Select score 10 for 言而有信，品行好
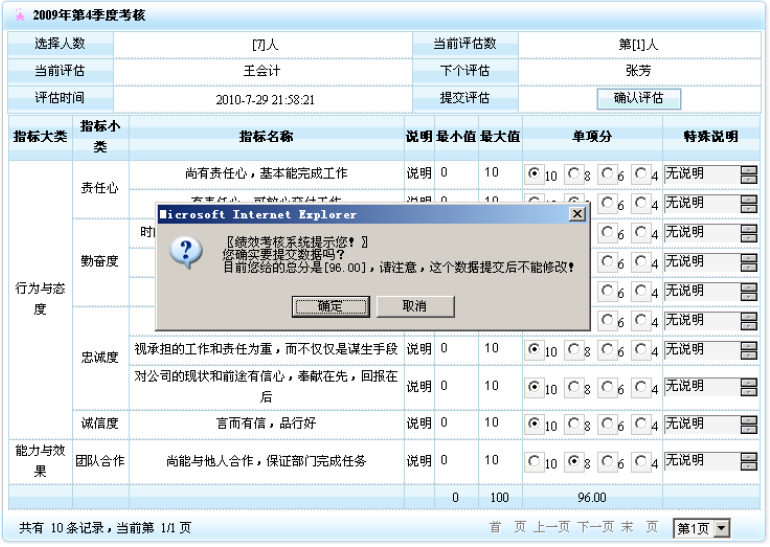Image resolution: width=770 pixels, height=547 pixels. pyautogui.click(x=534, y=423)
